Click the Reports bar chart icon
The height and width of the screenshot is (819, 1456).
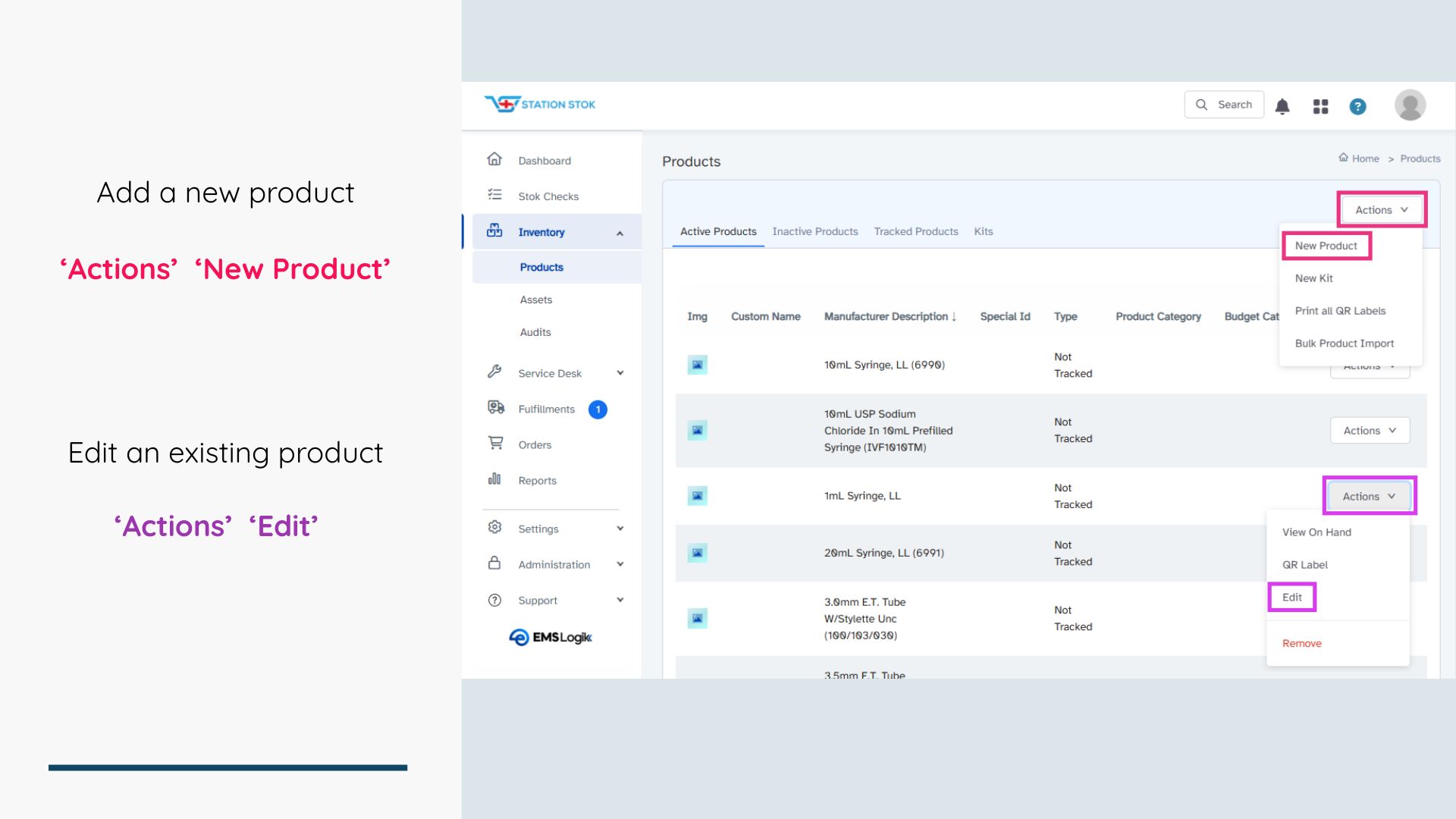[x=494, y=479]
